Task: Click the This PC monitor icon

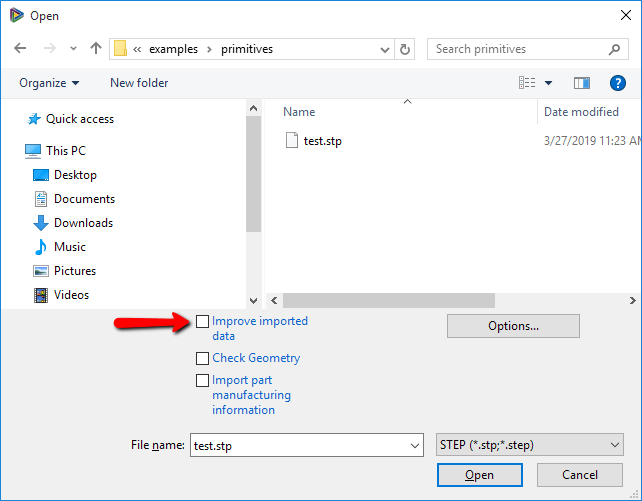Action: click(33, 151)
